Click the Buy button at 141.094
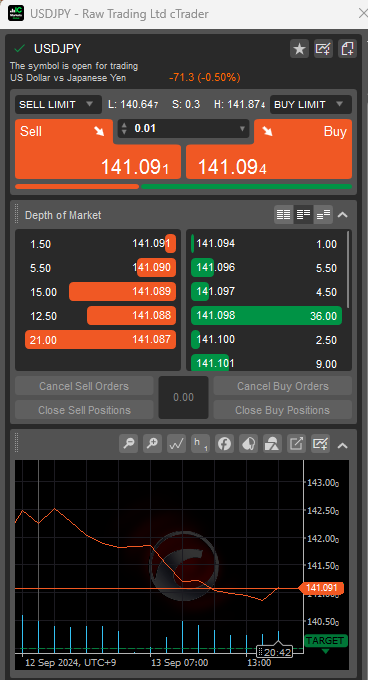Viewport: 368px width, 680px height. (x=269, y=149)
